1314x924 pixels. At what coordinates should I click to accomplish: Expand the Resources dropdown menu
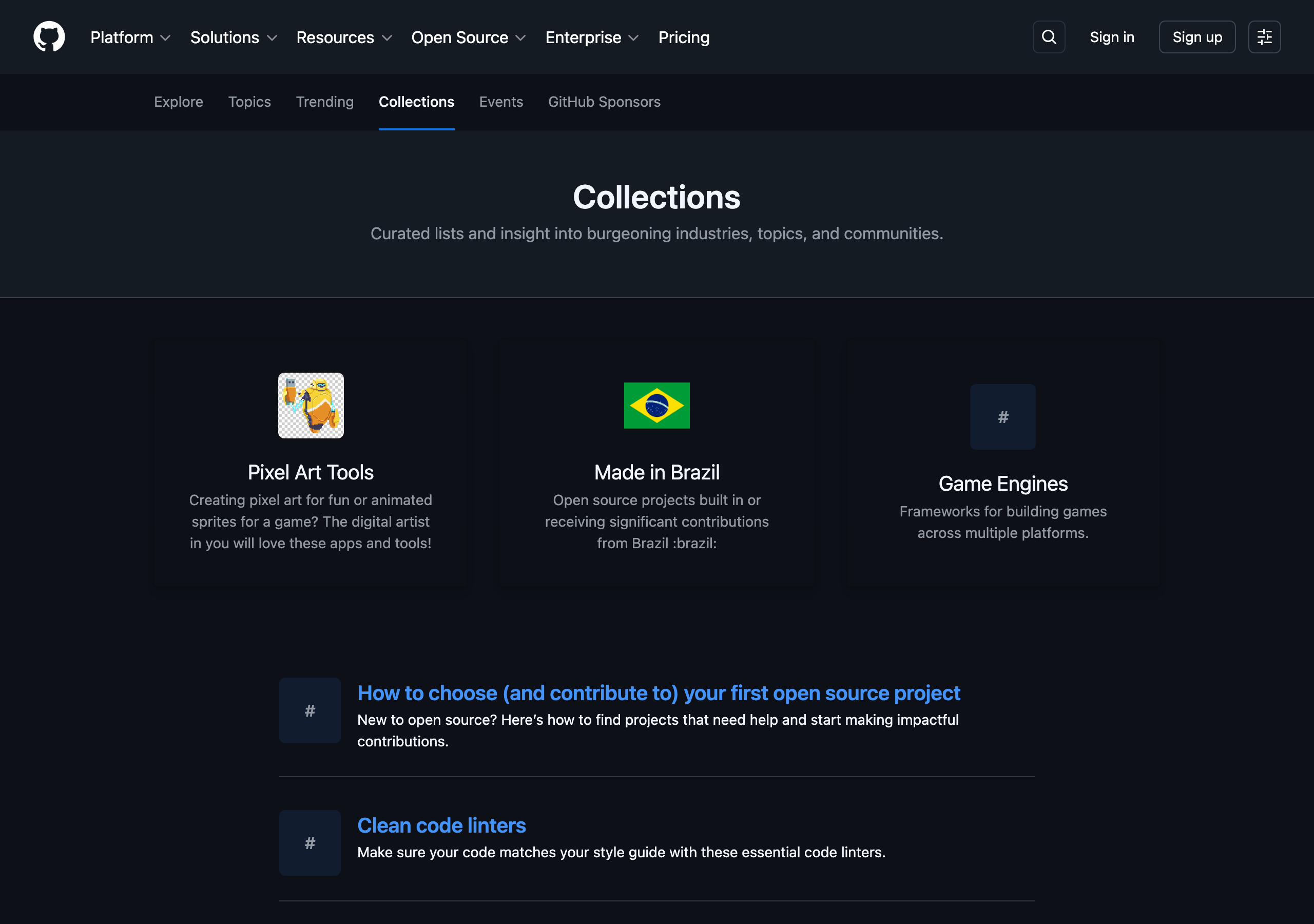click(344, 37)
